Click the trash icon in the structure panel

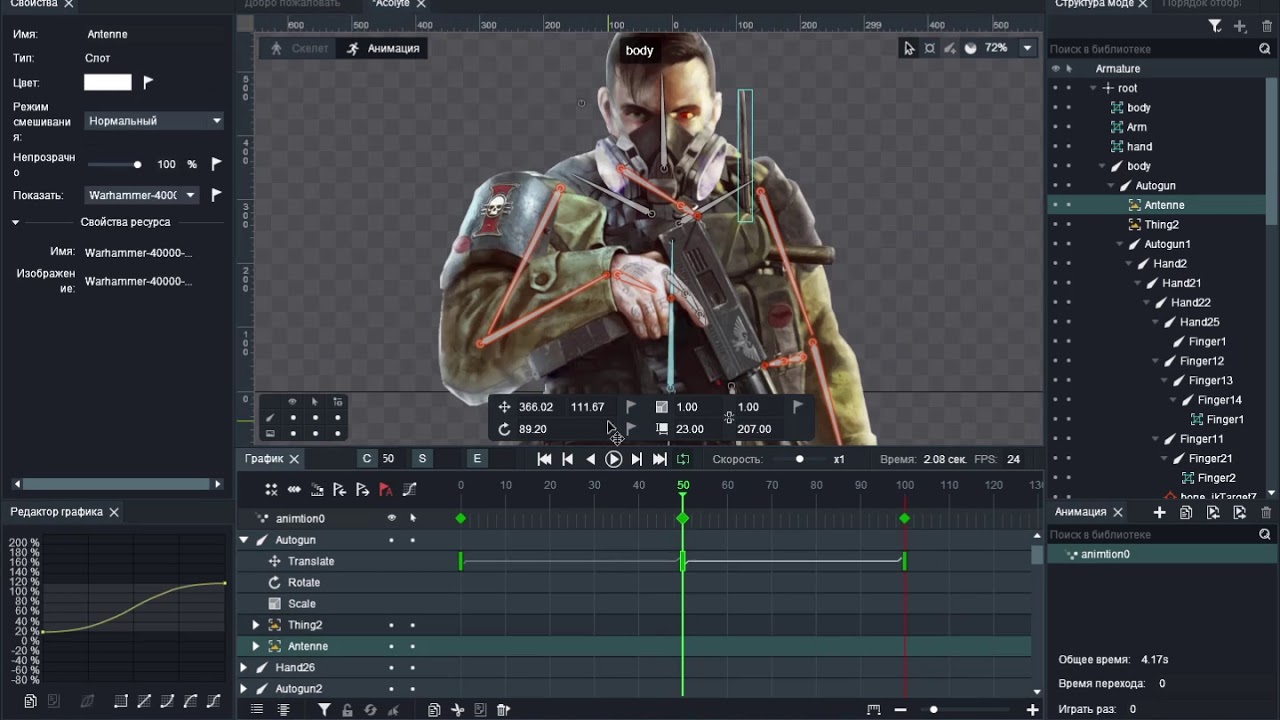[1265, 27]
